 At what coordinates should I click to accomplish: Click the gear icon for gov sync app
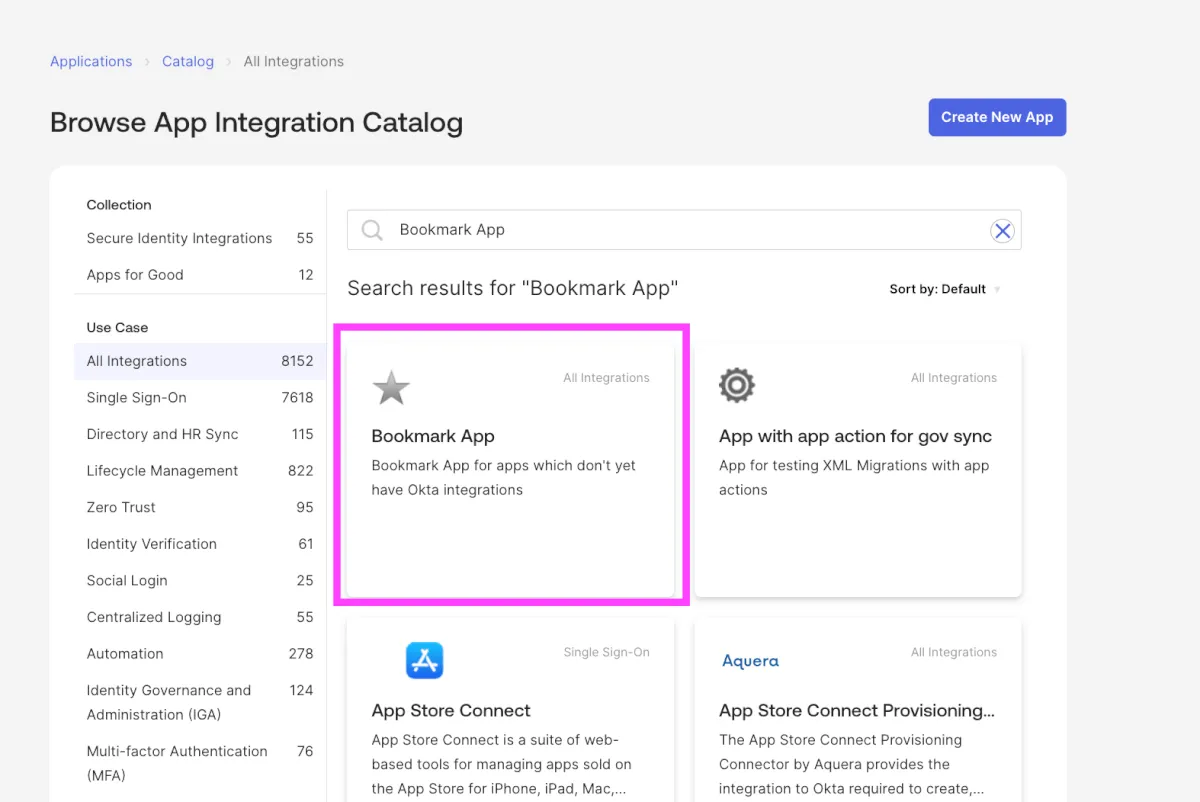(x=737, y=385)
